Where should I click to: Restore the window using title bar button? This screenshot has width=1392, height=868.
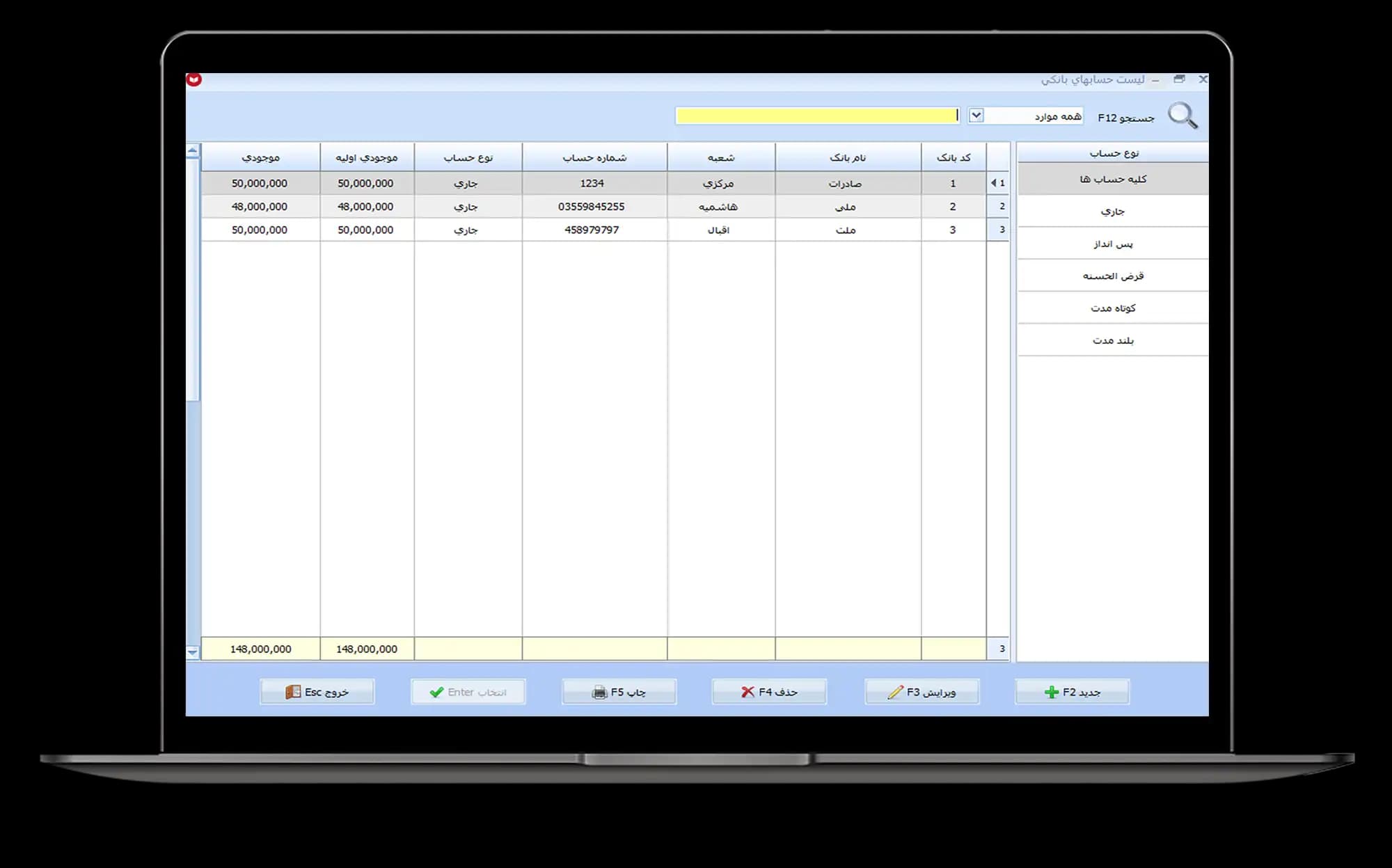(x=1179, y=79)
